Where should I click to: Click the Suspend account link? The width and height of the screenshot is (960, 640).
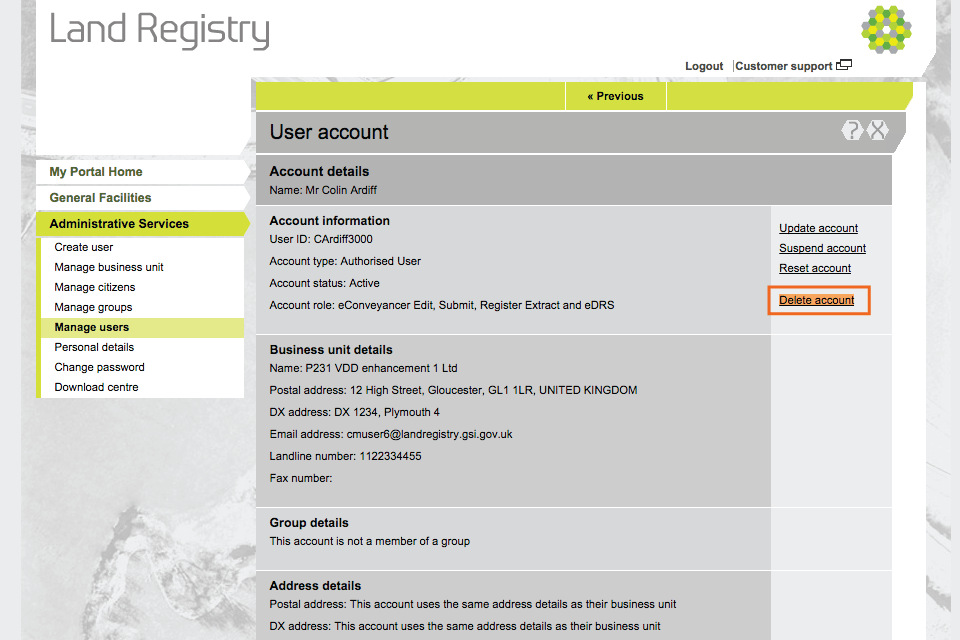tap(822, 248)
